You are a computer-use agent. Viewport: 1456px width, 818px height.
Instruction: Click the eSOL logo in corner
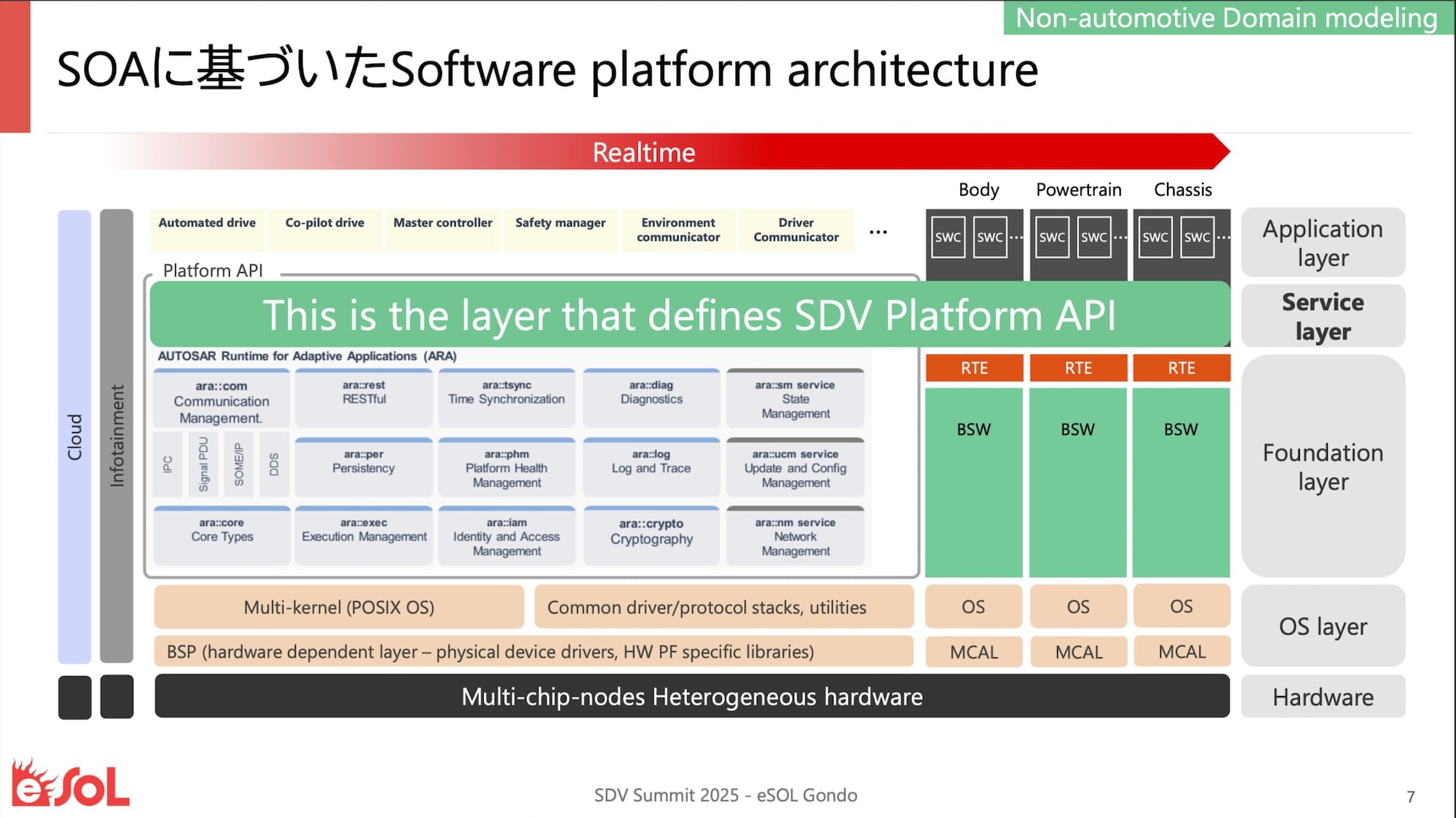pos(70,785)
